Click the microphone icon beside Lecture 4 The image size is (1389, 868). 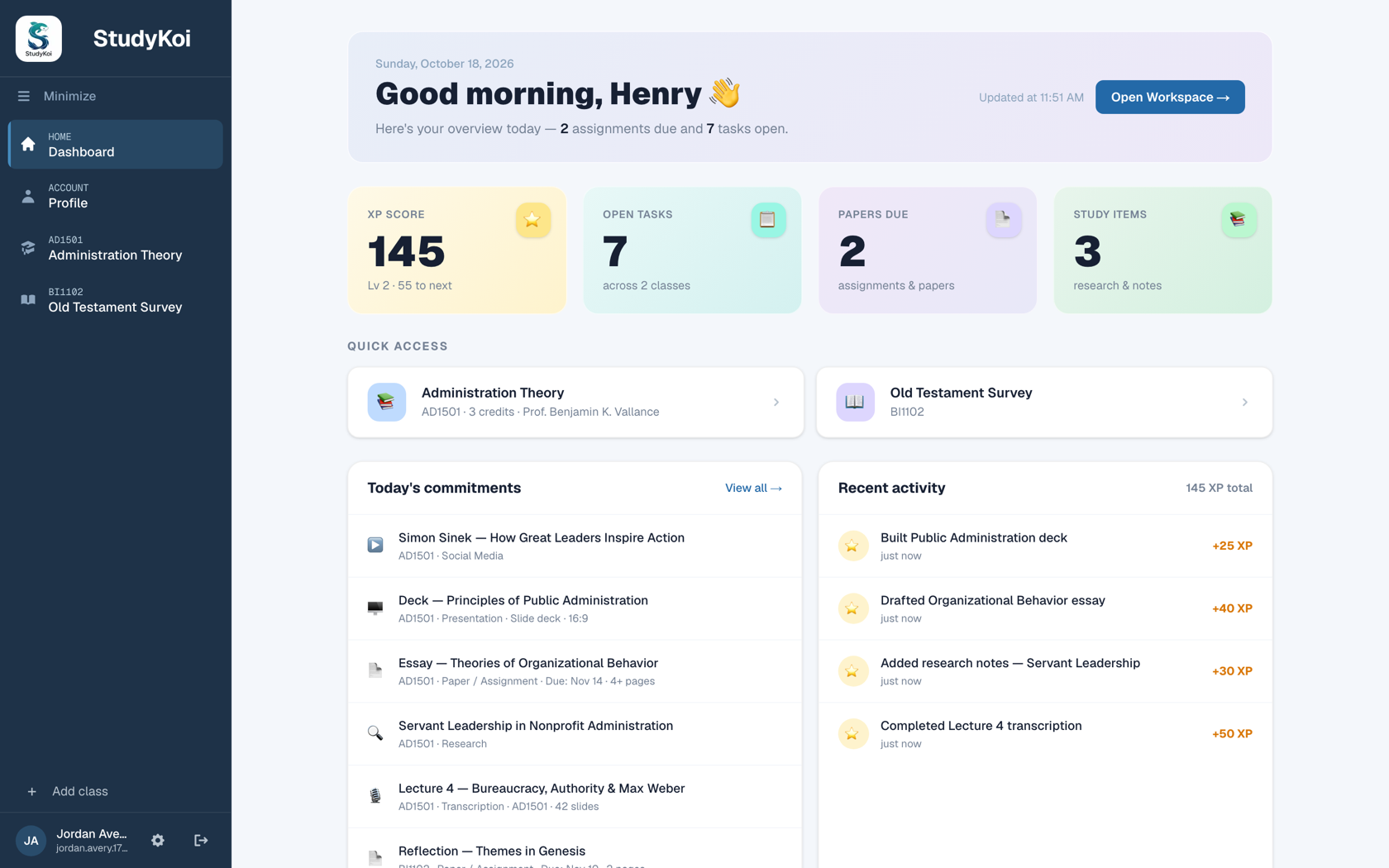coord(375,795)
